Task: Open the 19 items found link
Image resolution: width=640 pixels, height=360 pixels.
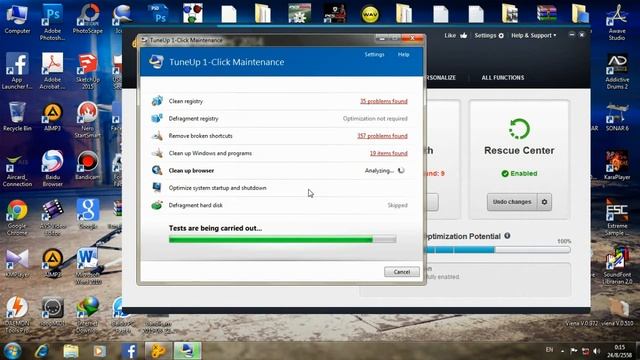Action: point(389,153)
